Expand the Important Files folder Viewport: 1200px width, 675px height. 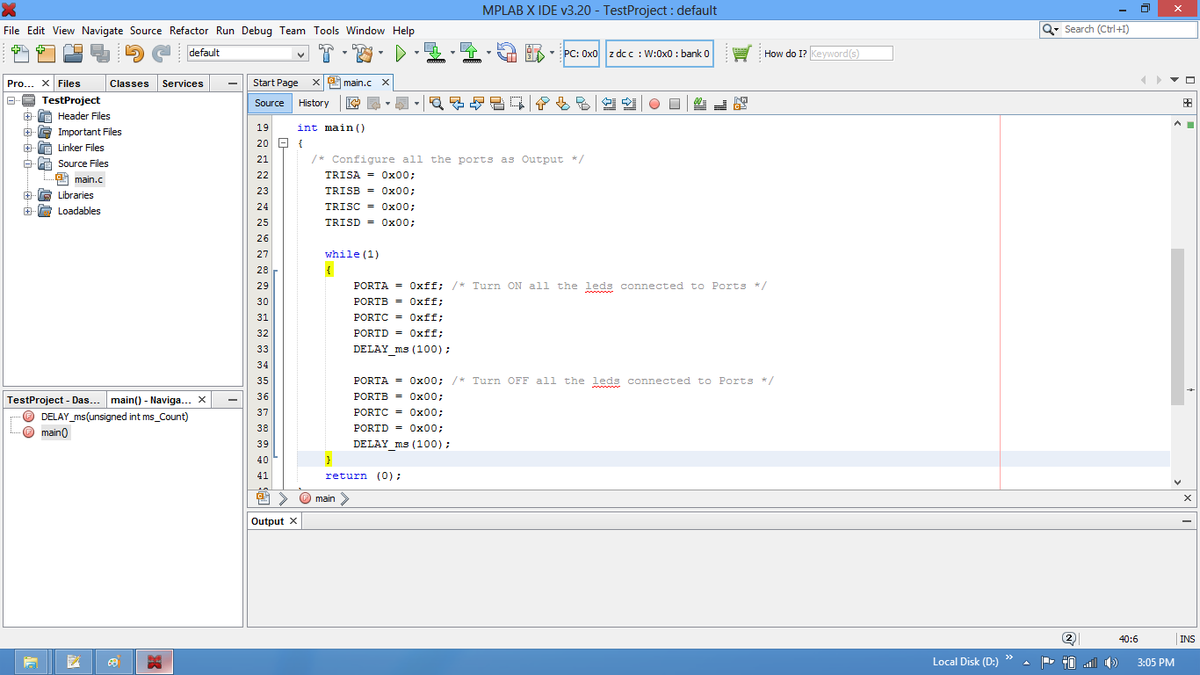[x=29, y=132]
